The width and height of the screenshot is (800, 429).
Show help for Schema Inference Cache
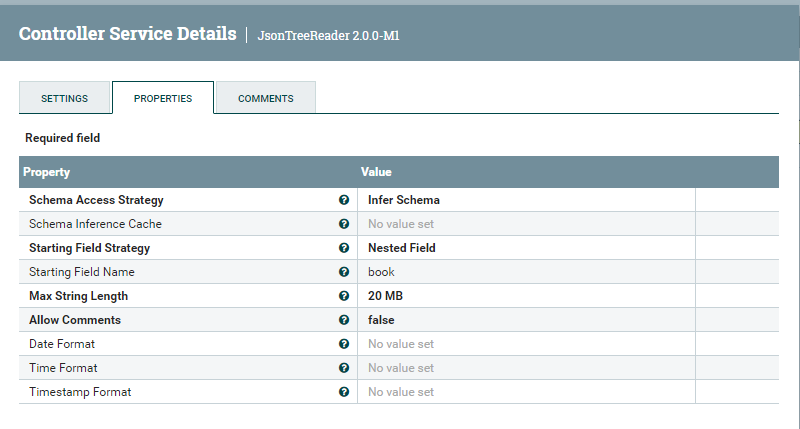pyautogui.click(x=344, y=224)
